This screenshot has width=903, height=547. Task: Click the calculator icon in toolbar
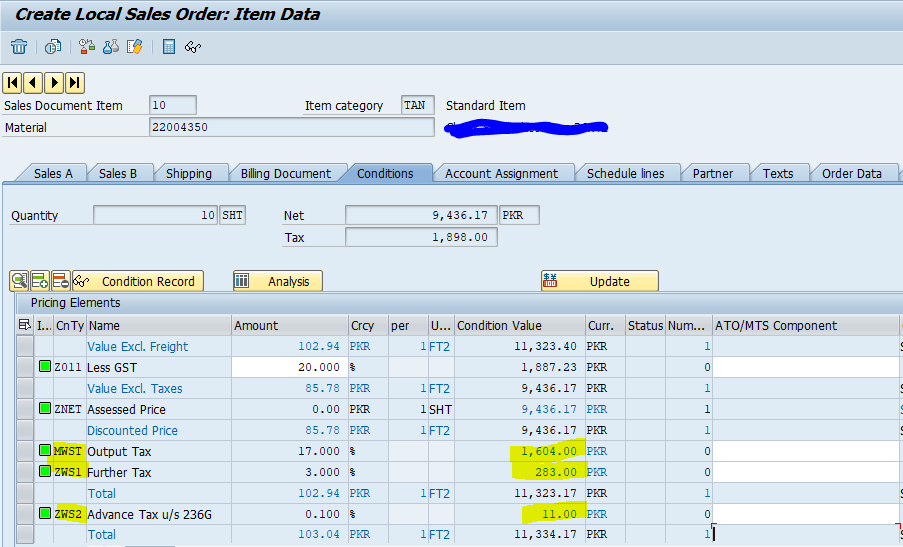point(169,47)
